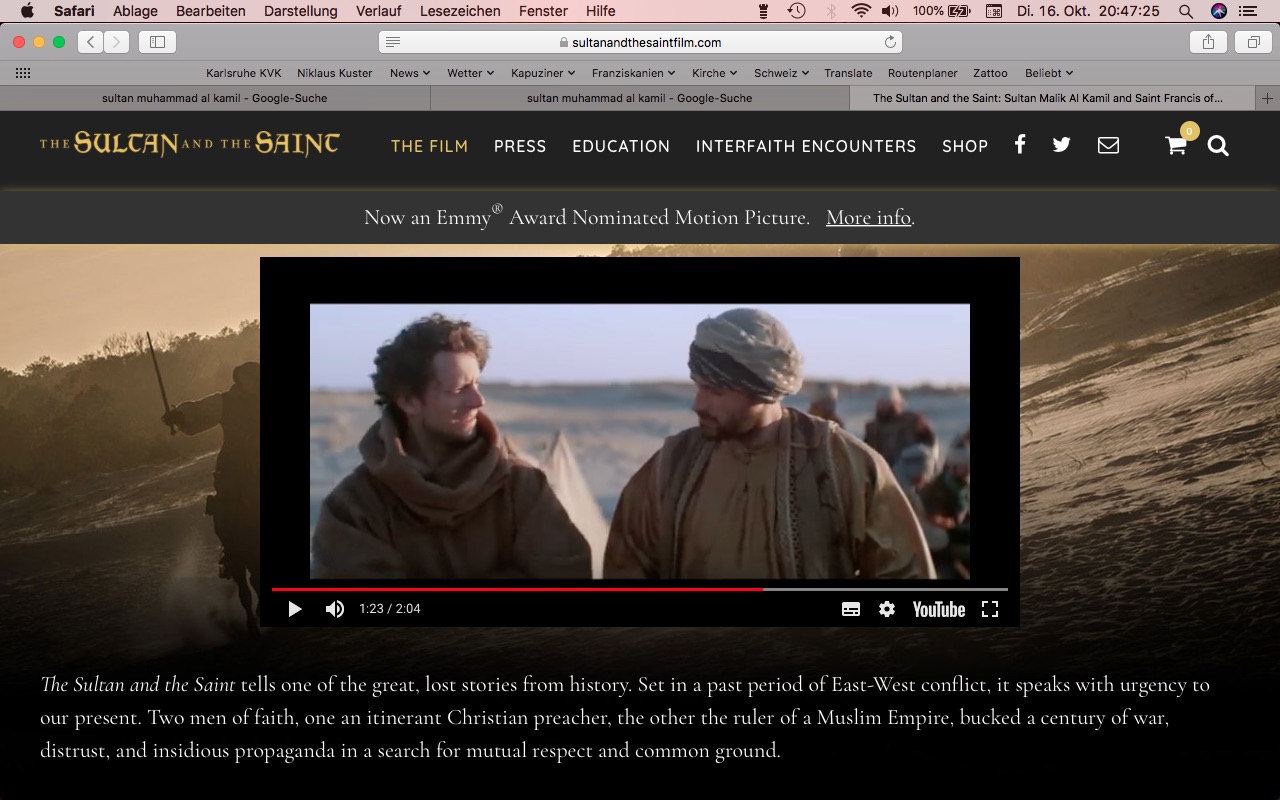Go to THE FILM page
The image size is (1280, 800).
[x=429, y=146]
